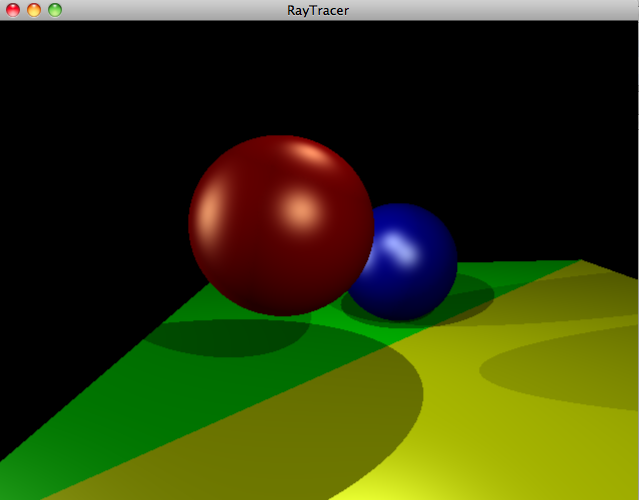
Task: Maximize the RayTracer window with green button
Action: pyautogui.click(x=55, y=10)
